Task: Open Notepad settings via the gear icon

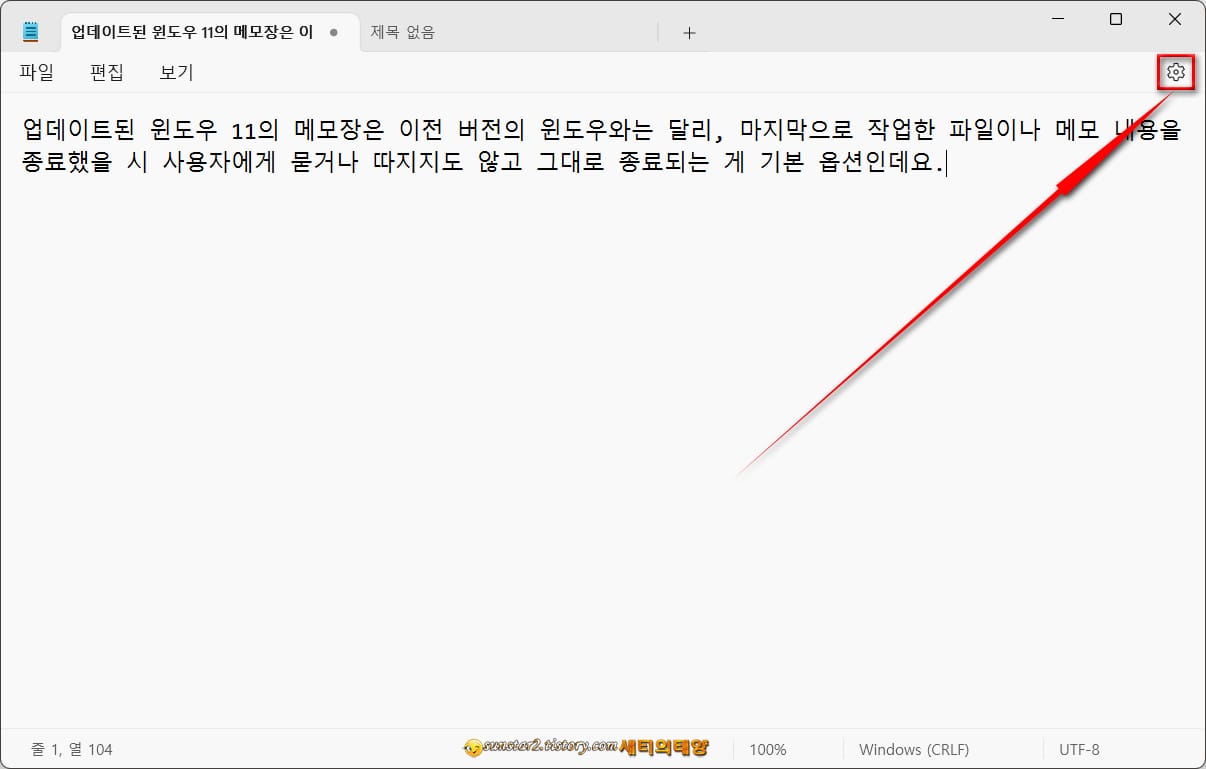Action: (x=1175, y=72)
